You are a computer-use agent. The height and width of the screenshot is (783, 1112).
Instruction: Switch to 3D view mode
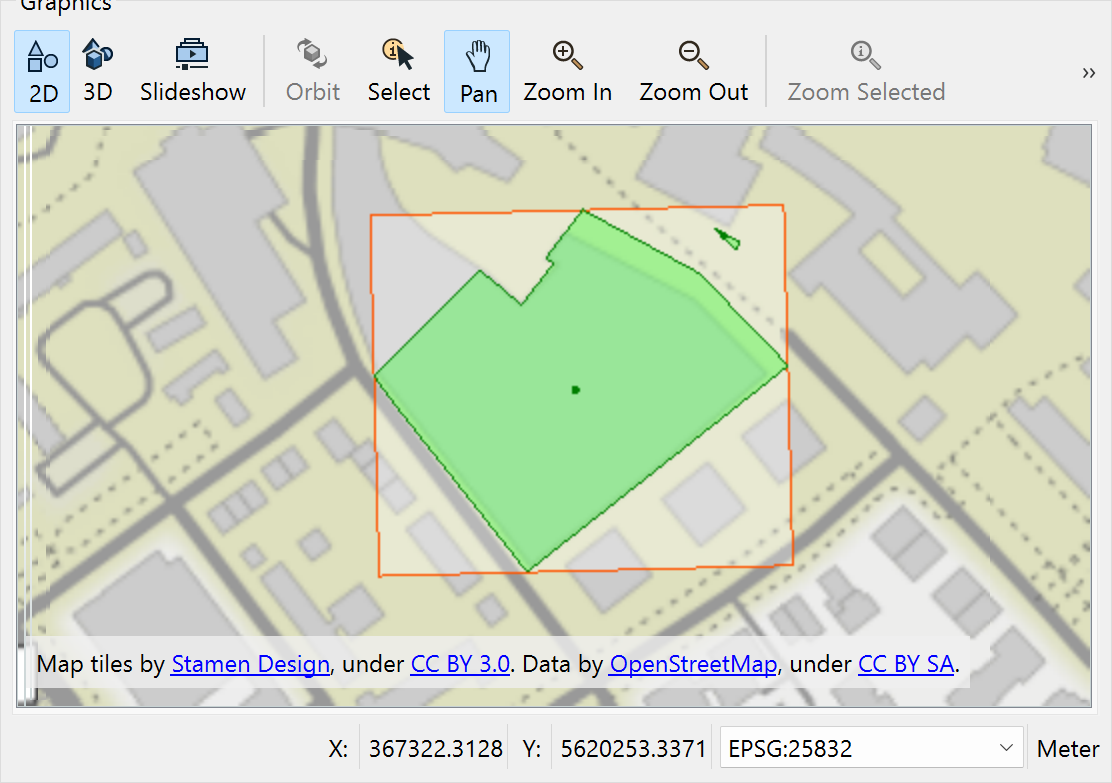pyautogui.click(x=97, y=71)
